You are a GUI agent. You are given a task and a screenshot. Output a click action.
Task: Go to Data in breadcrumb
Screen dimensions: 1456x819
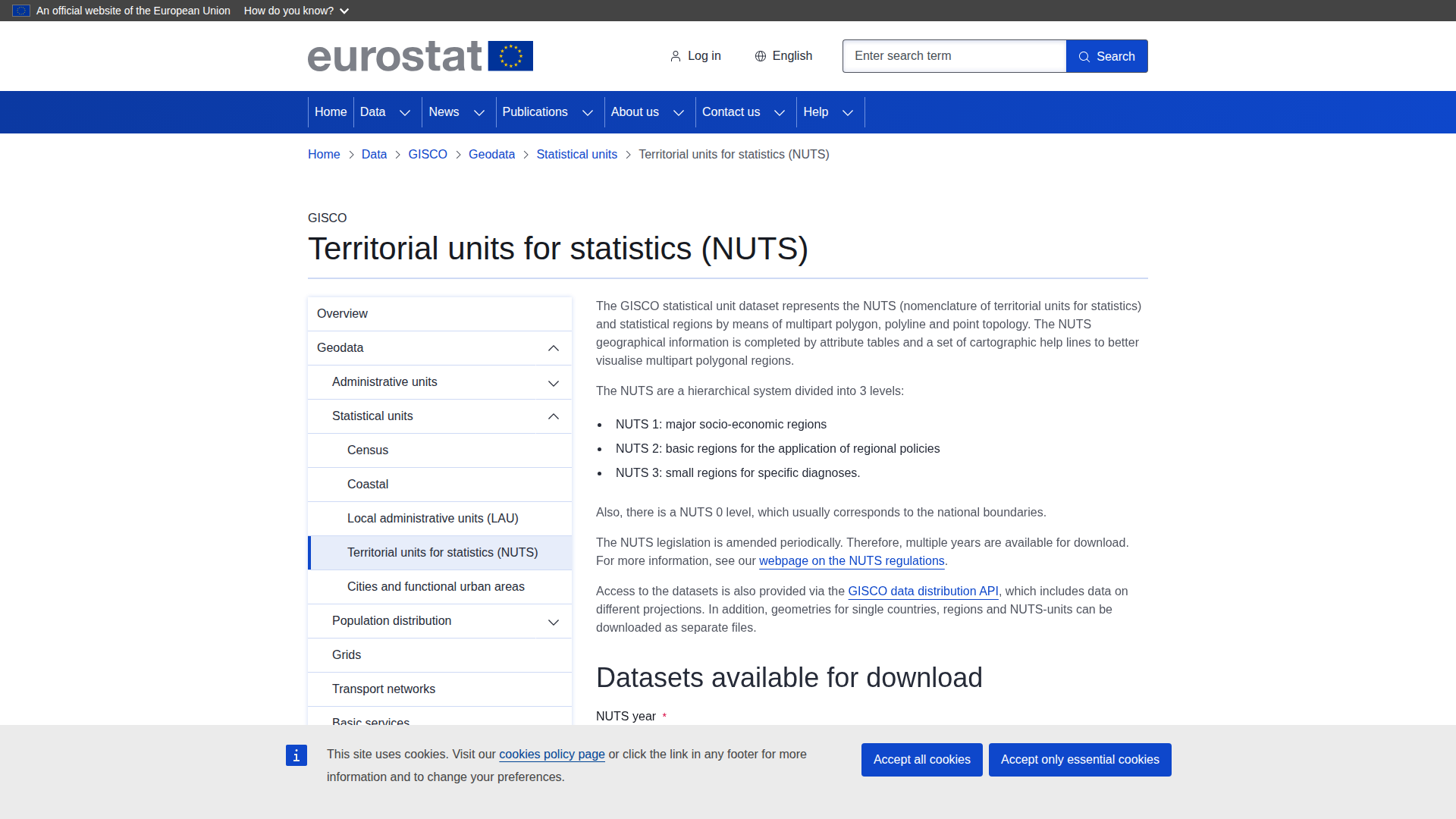point(374,155)
